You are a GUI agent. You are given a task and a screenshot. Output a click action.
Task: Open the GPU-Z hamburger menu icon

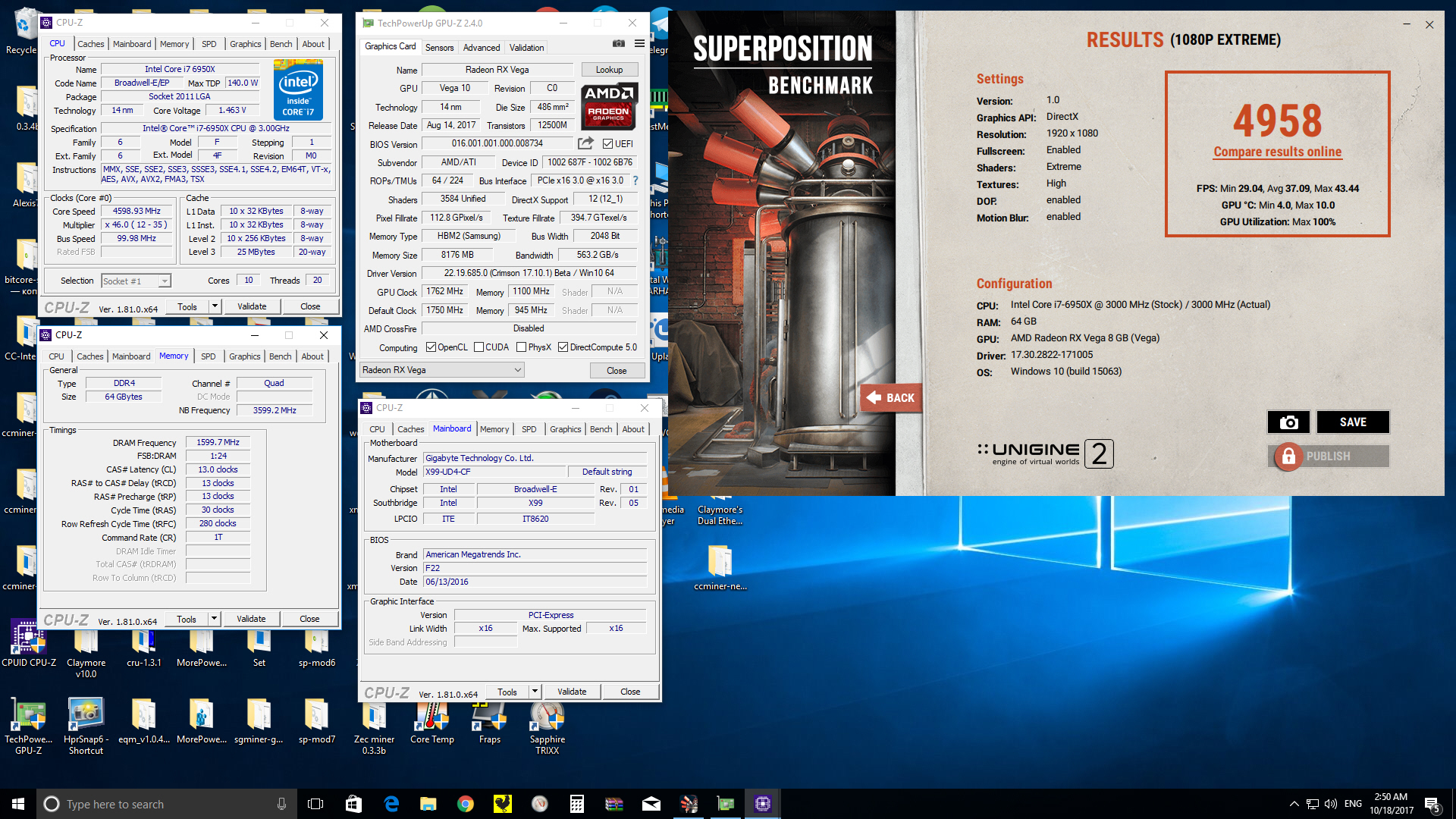click(x=639, y=44)
